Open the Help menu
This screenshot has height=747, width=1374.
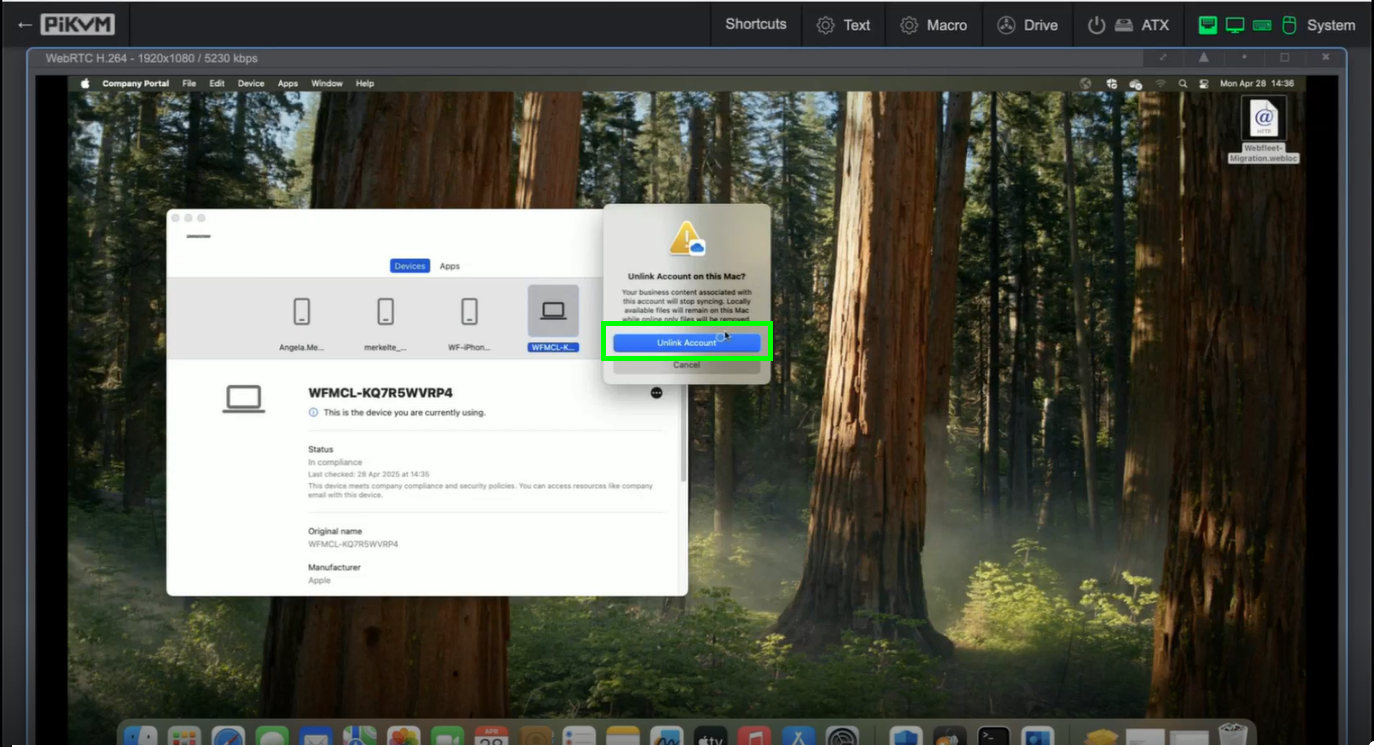(x=365, y=84)
